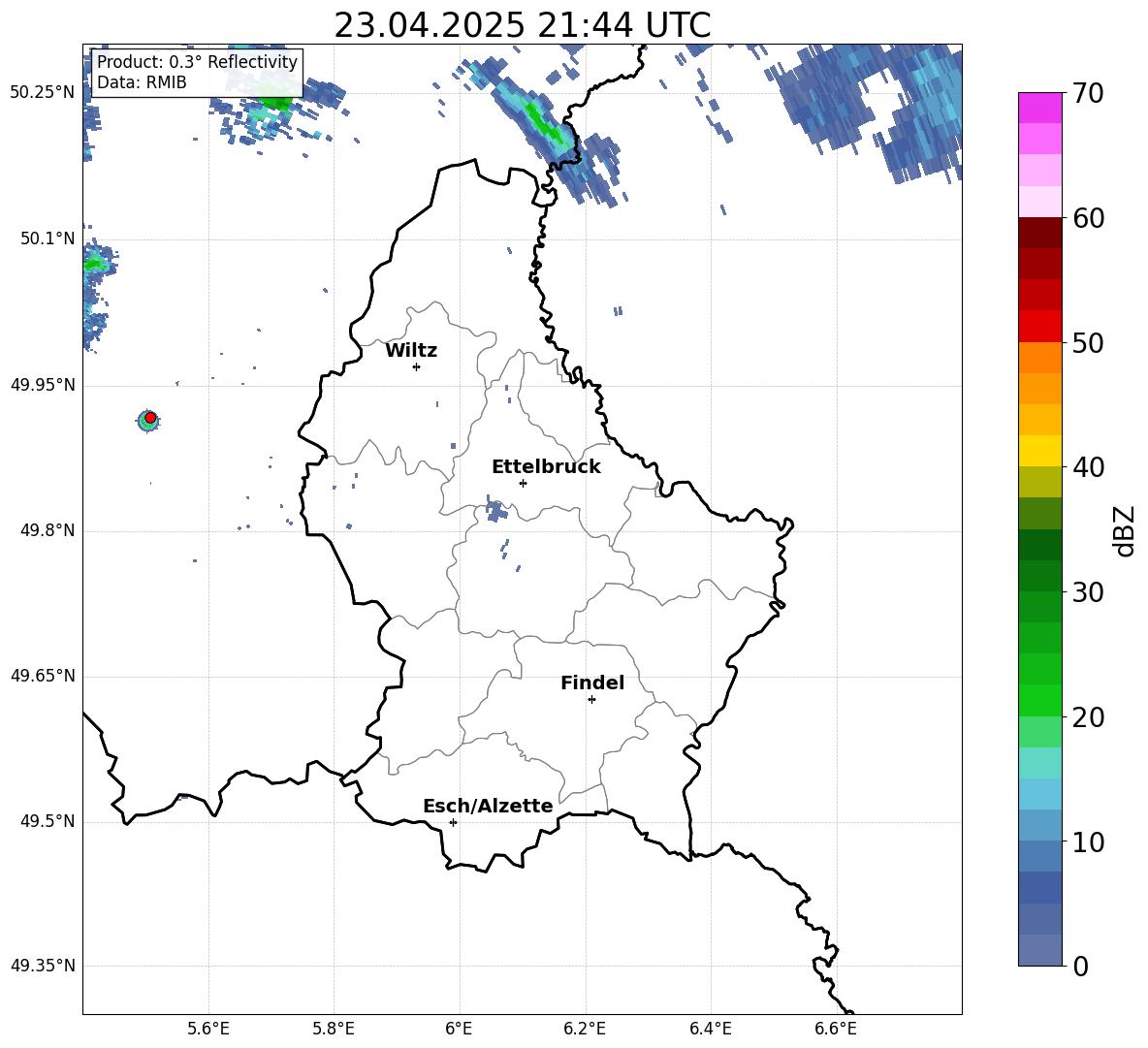Viewport: 1148px width, 1048px height.
Task: Click the 50.25°N latitude label
Action: [43, 93]
